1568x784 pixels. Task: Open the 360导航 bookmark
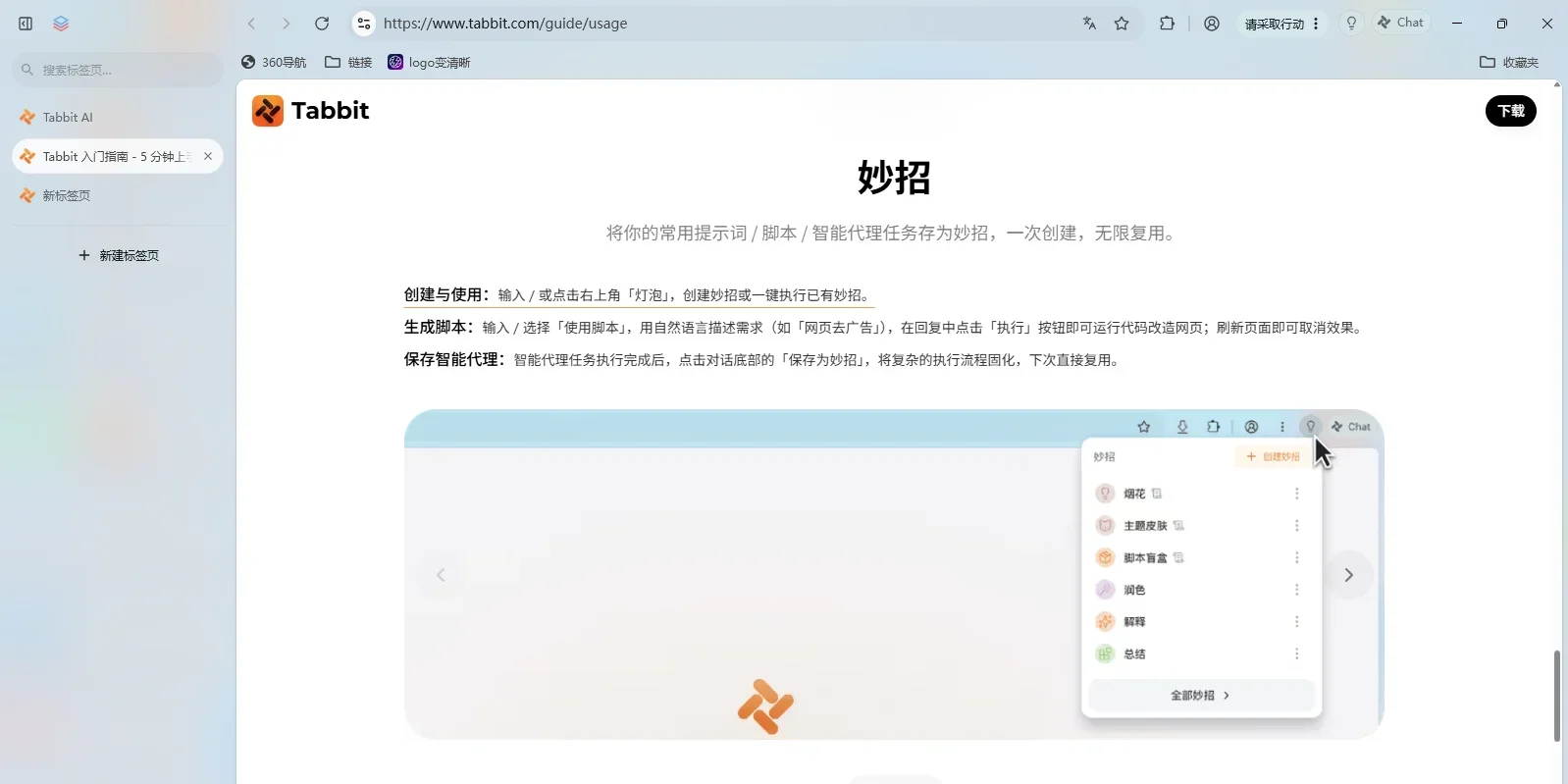click(x=274, y=63)
